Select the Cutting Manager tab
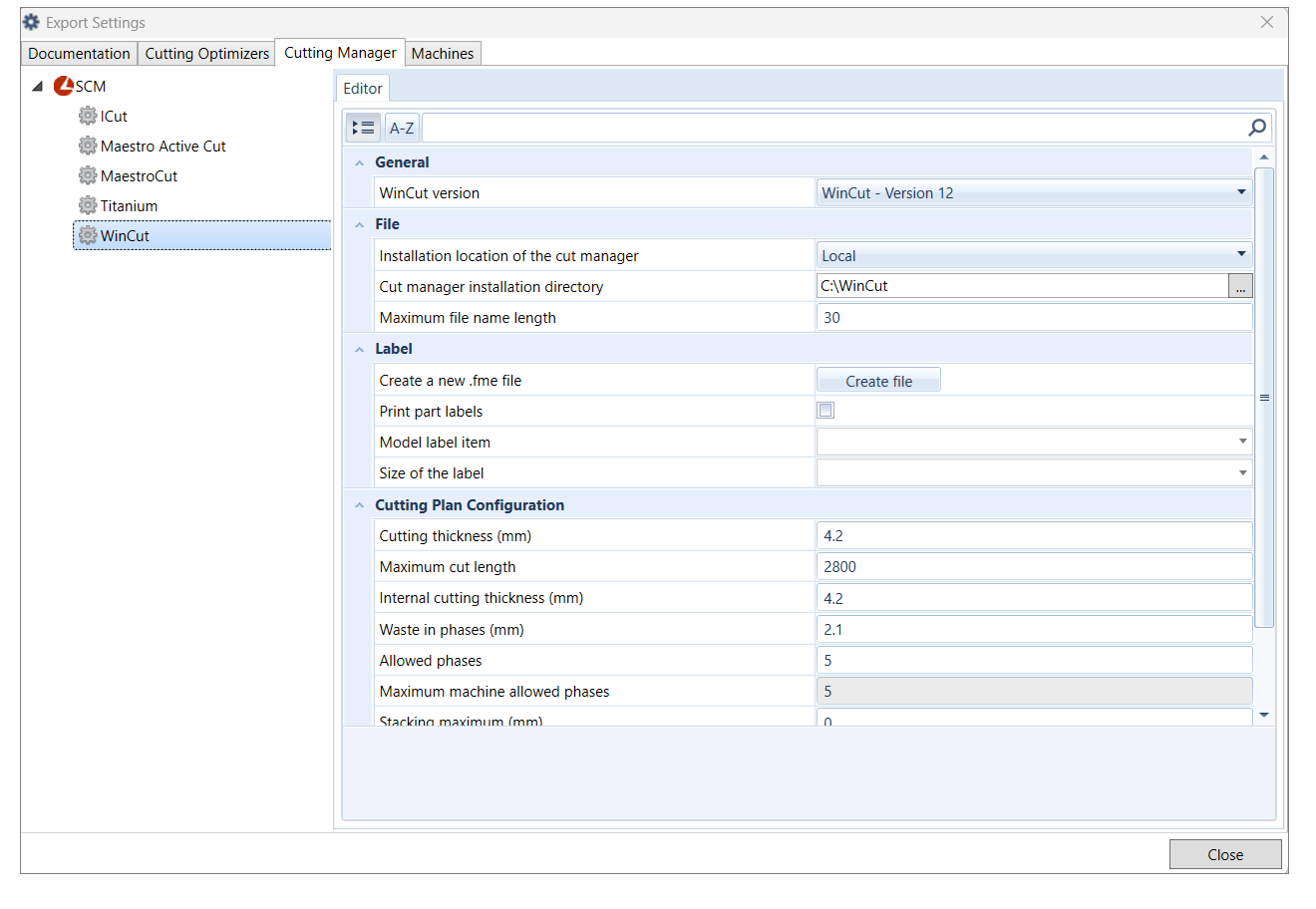Image resolution: width=1316 pixels, height=909 pixels. pos(340,52)
